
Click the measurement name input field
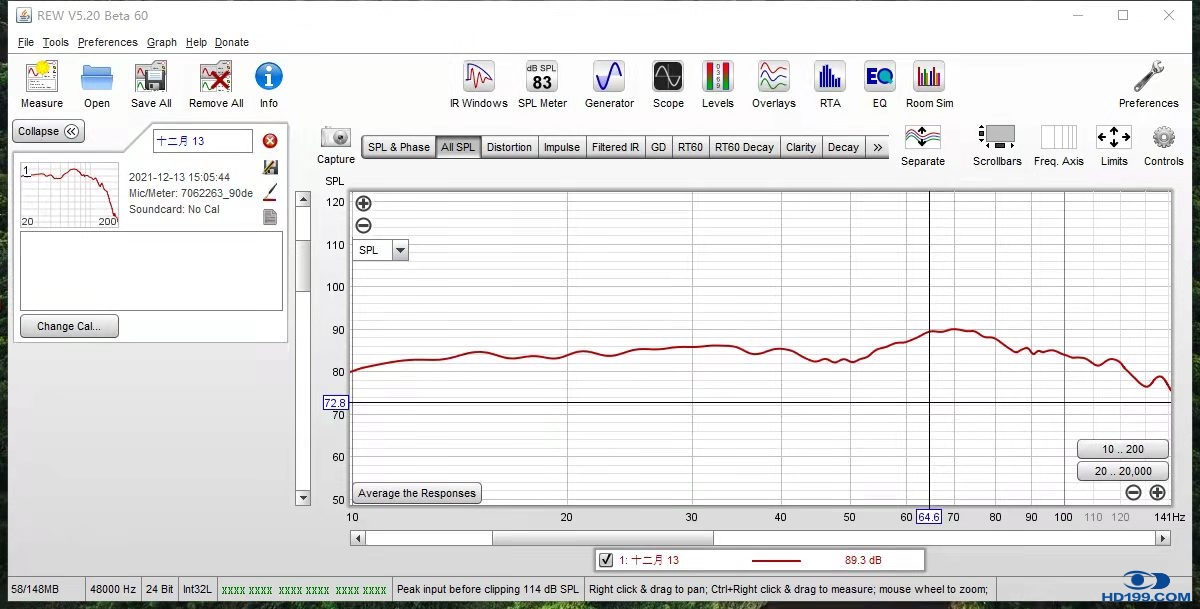coord(203,141)
